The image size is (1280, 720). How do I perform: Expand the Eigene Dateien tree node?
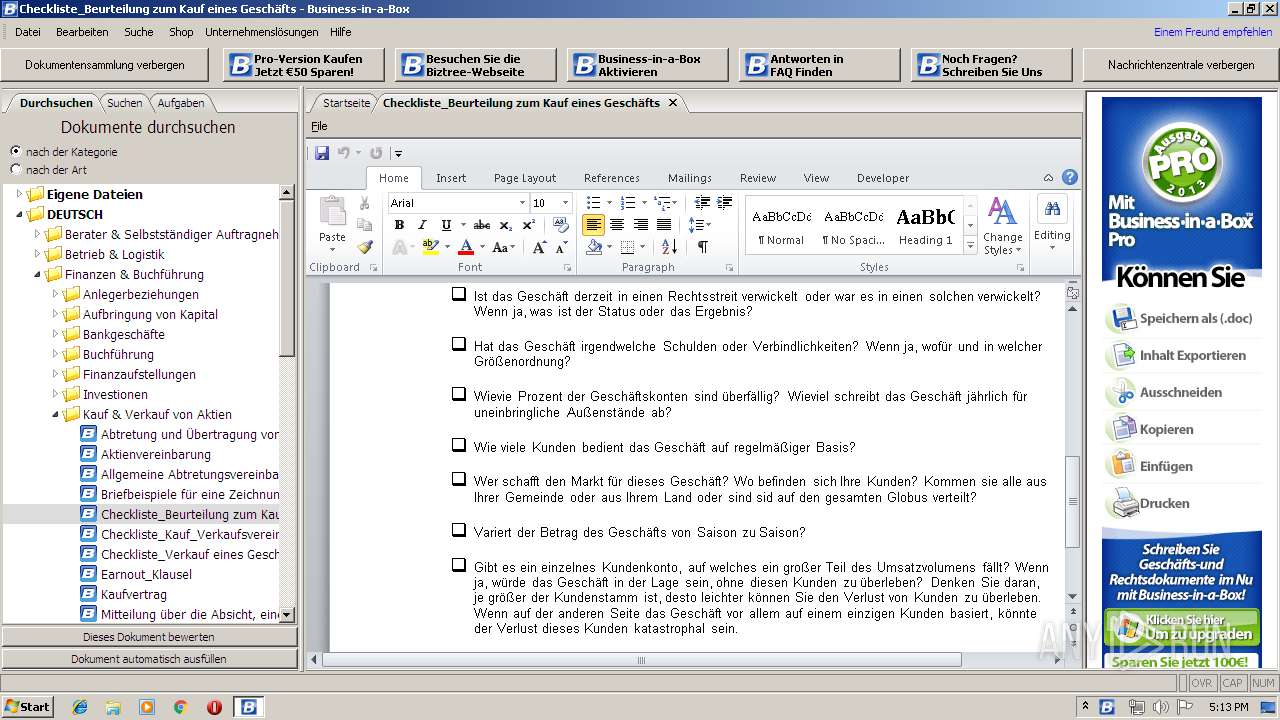(x=20, y=194)
